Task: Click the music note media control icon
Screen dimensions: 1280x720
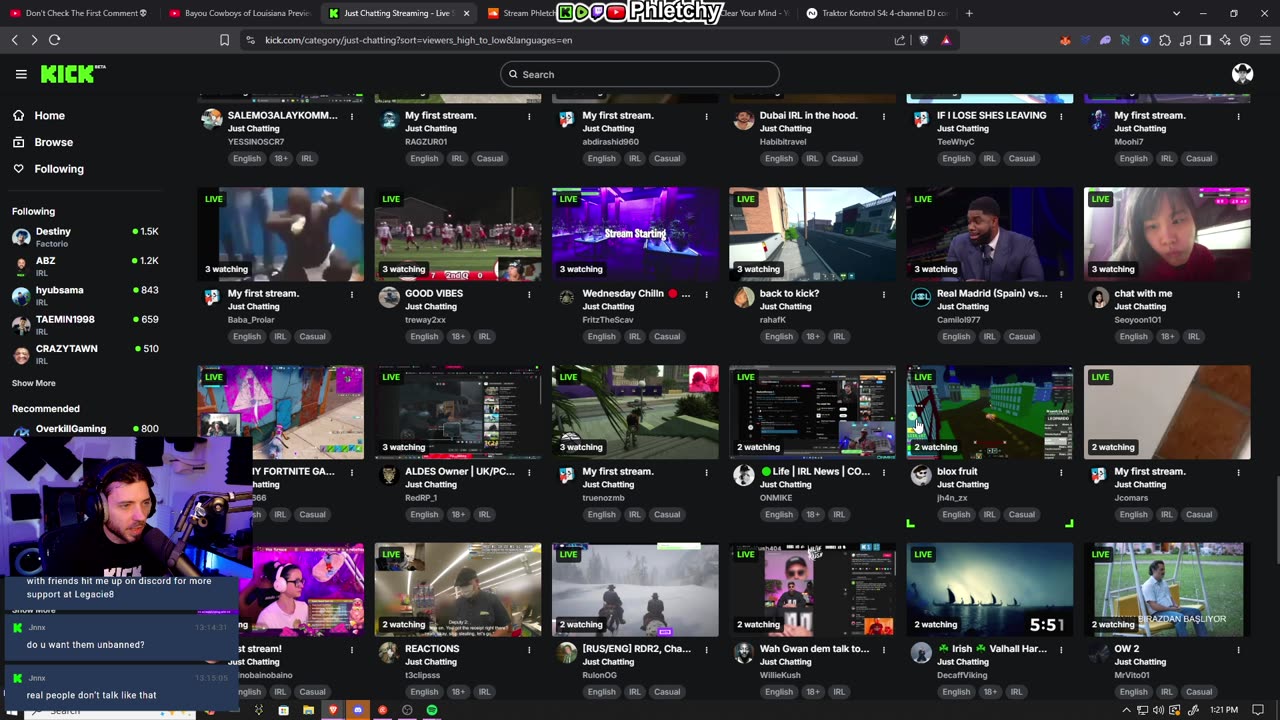Action: [1185, 40]
